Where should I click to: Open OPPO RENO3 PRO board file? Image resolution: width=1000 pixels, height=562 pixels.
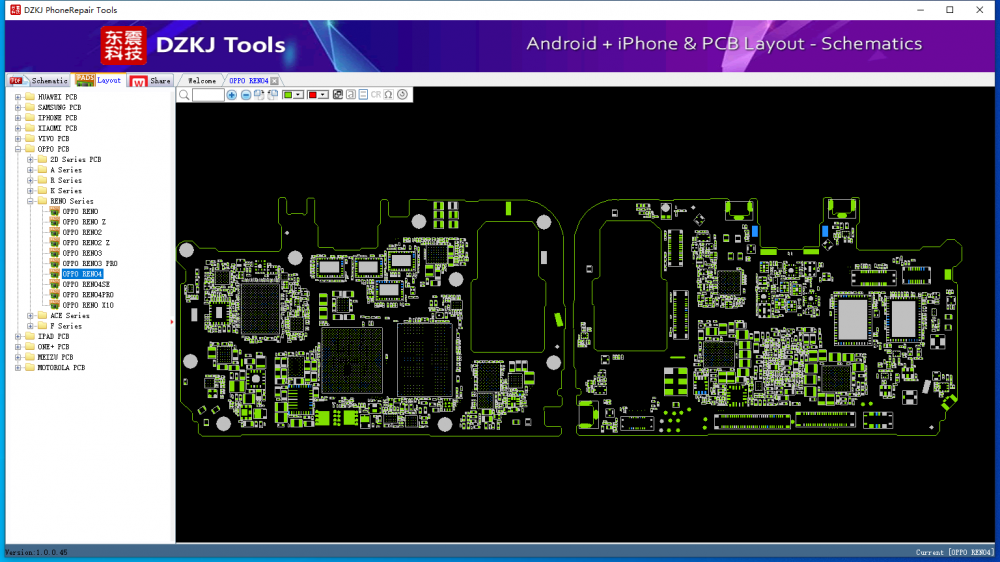coord(89,263)
